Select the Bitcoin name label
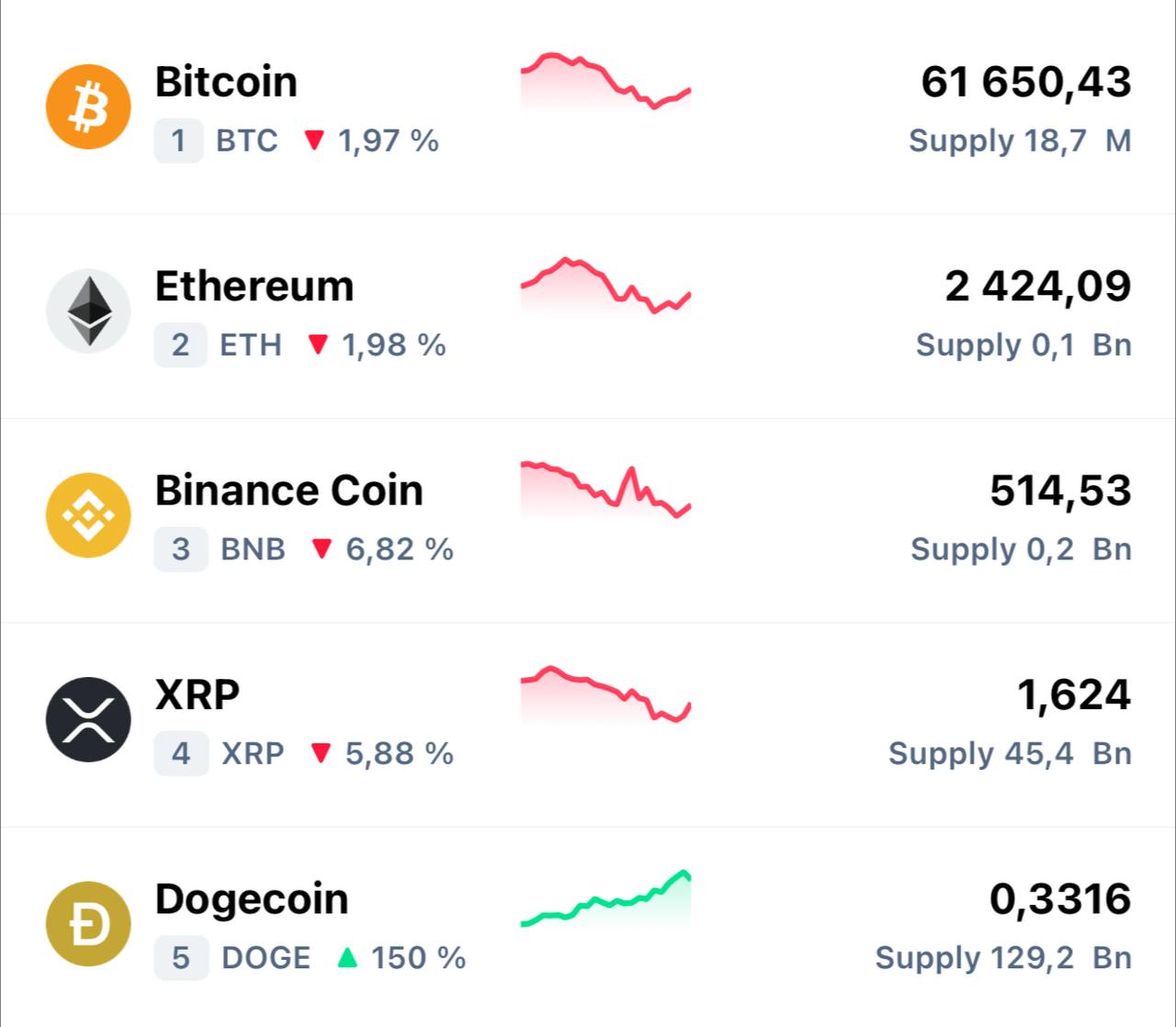 coord(226,82)
